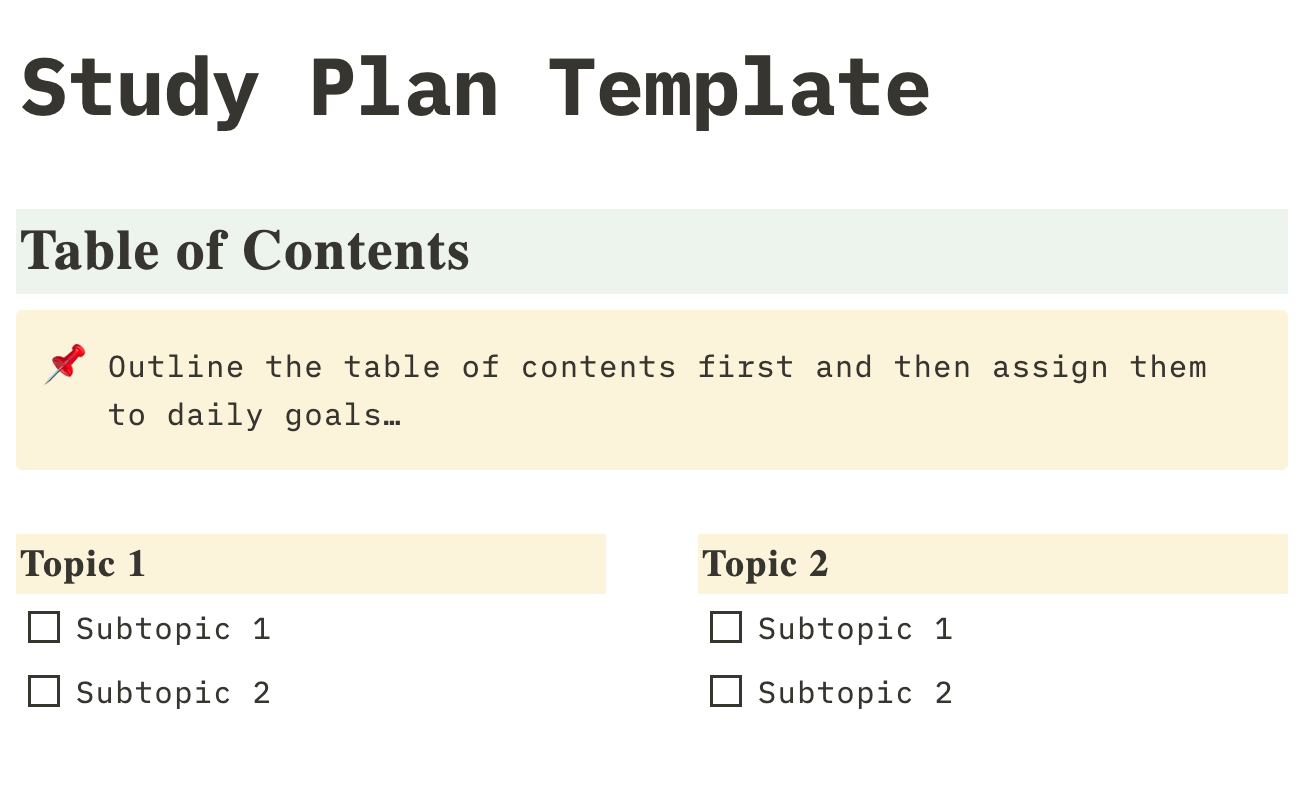Screen dimensions: 1306x790
Task: Place cursor in Subtopic 2 text under Topic 1
Action: click(x=173, y=693)
